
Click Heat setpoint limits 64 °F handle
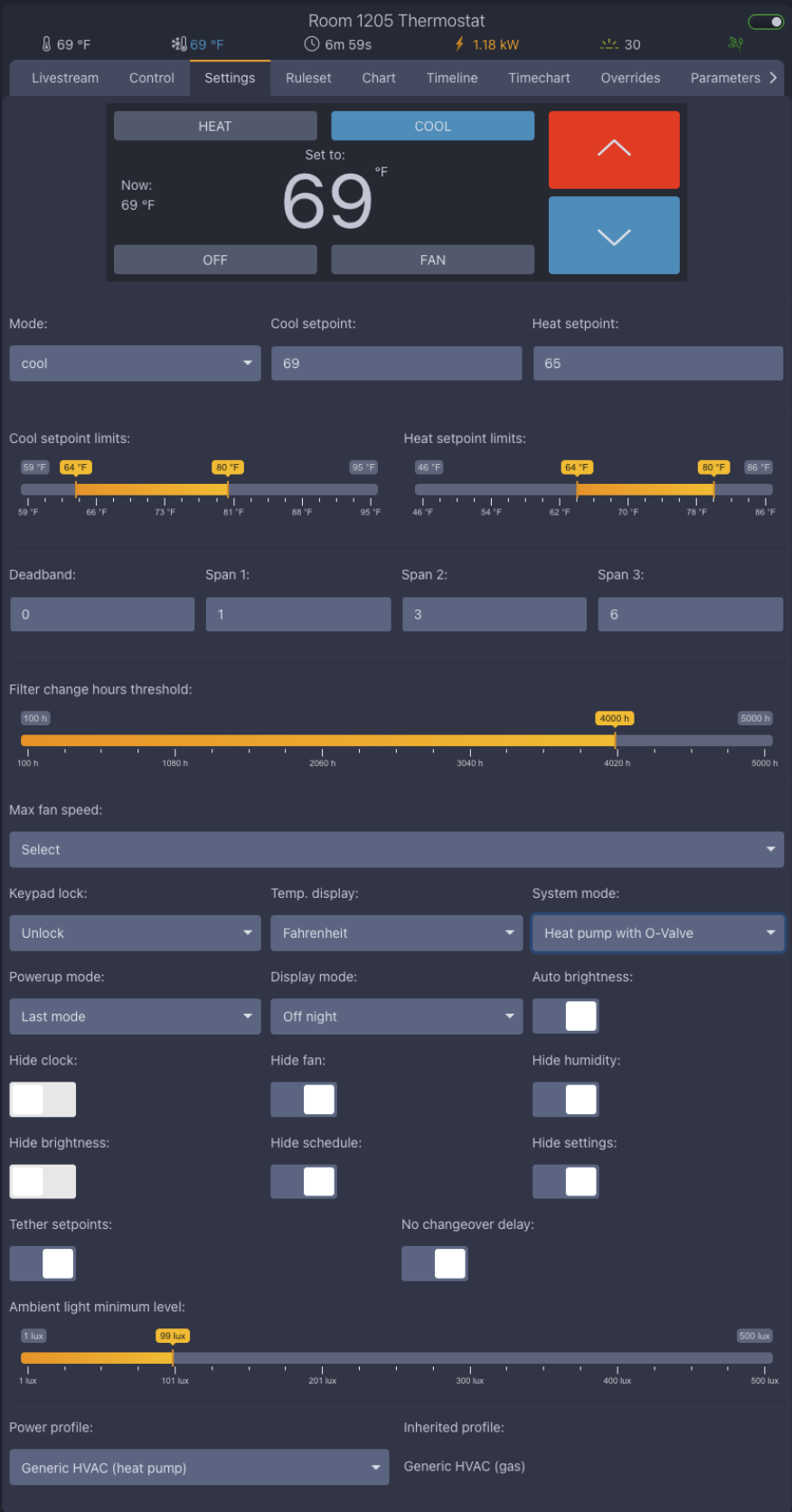[x=577, y=468]
